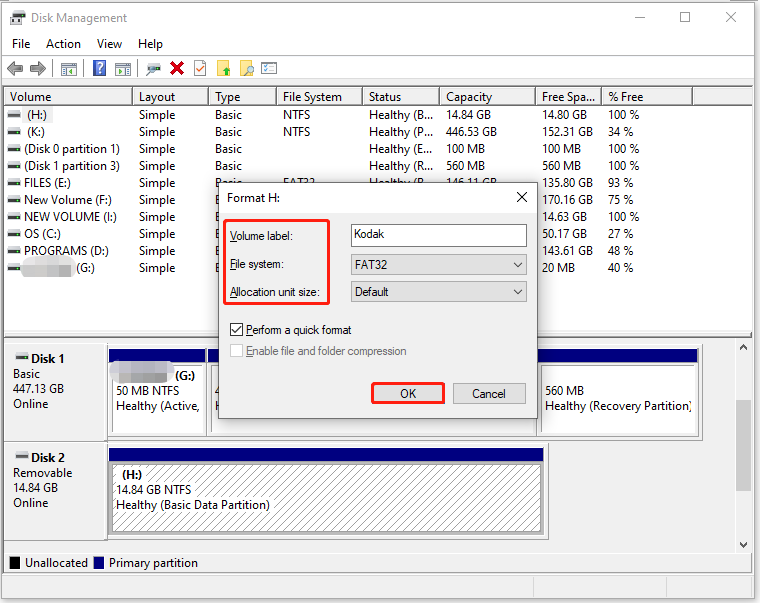Show/hide console tree toolbar icon
The width and height of the screenshot is (760, 603).
point(68,69)
